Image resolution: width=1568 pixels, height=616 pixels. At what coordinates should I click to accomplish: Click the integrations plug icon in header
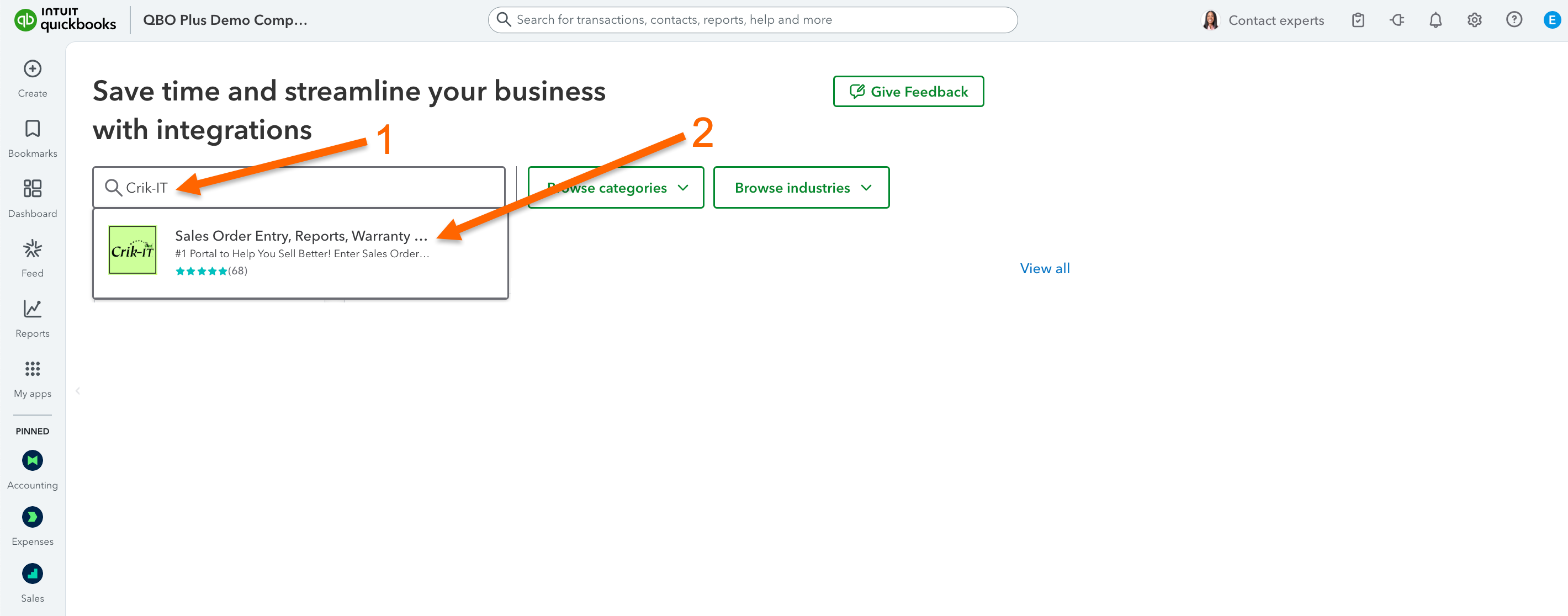1396,20
